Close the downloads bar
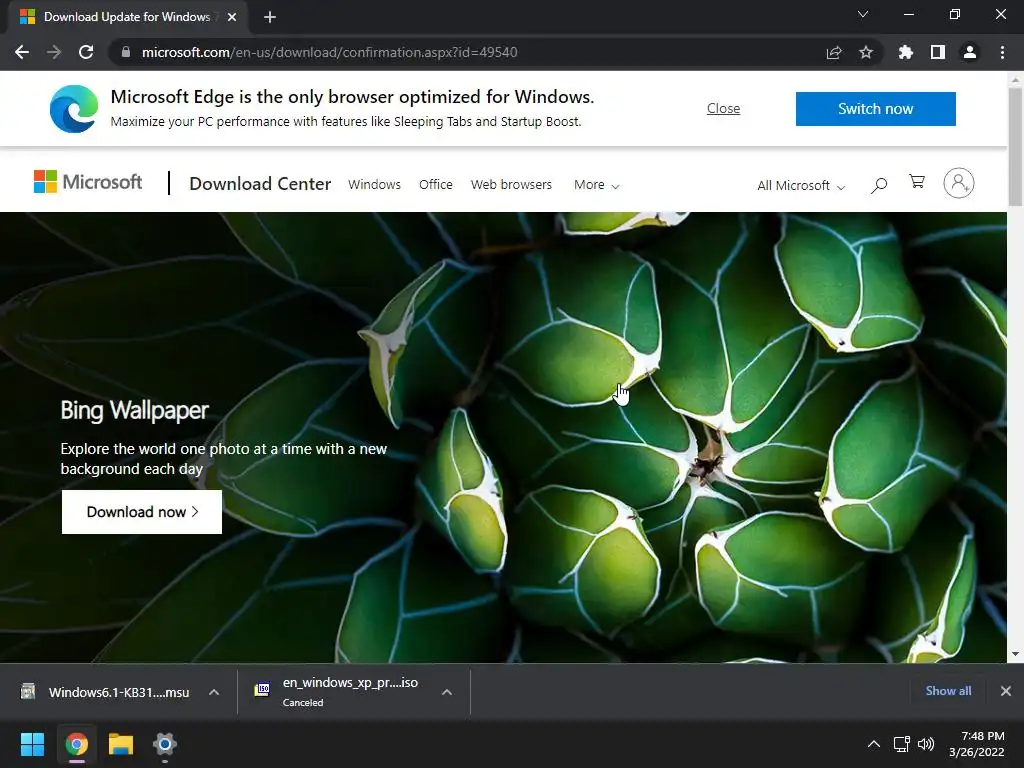Screen dimensions: 1024x768 (x=1006, y=691)
